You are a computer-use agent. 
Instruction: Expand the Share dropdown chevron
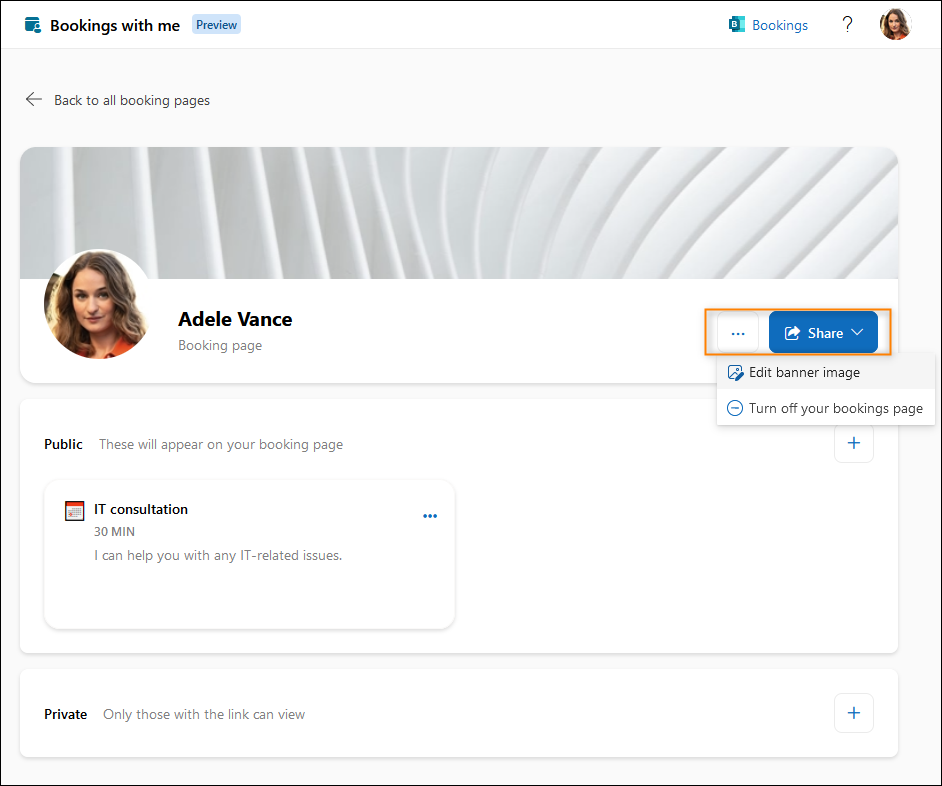(857, 332)
